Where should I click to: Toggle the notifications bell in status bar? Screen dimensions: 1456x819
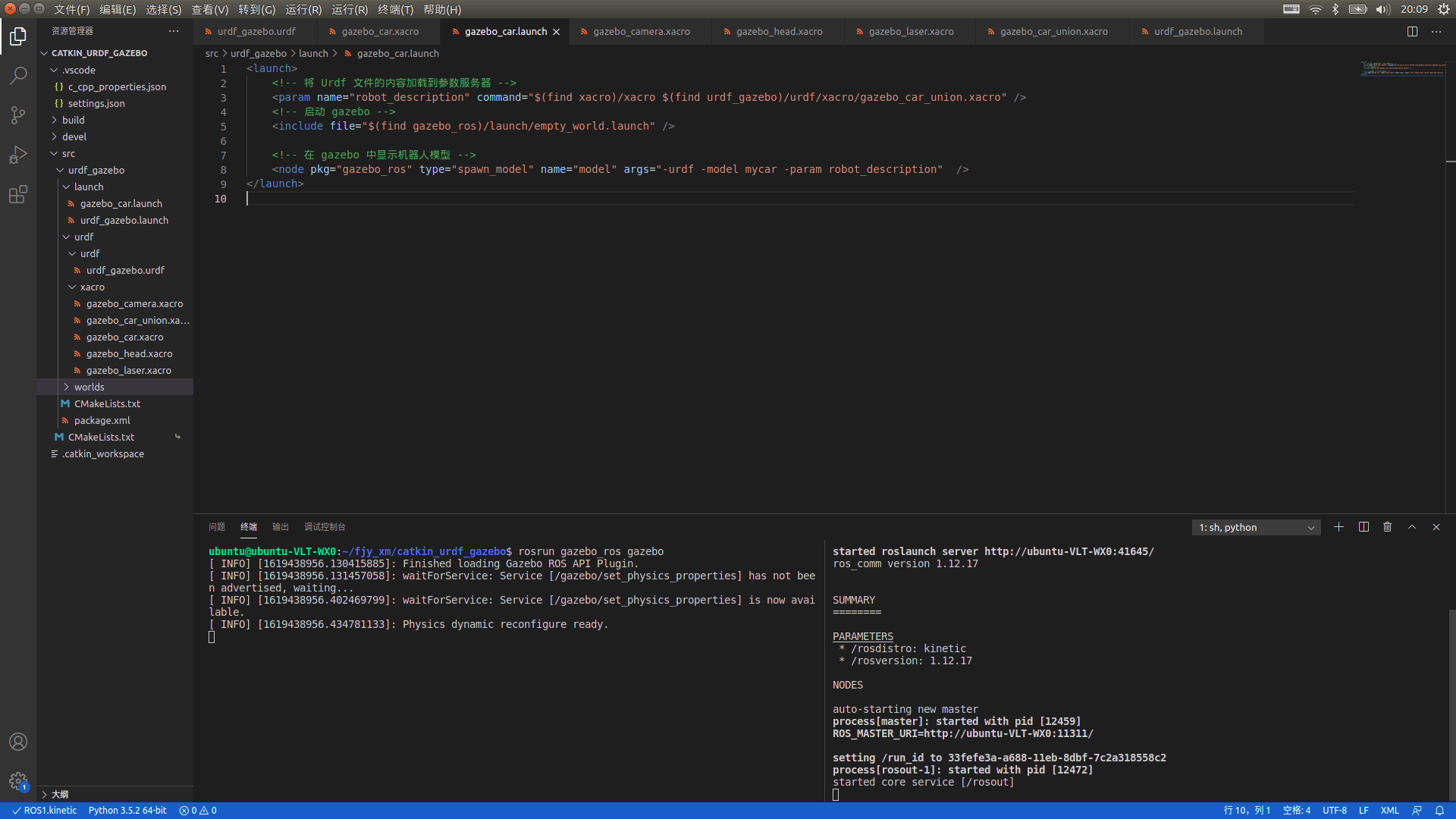[1439, 811]
